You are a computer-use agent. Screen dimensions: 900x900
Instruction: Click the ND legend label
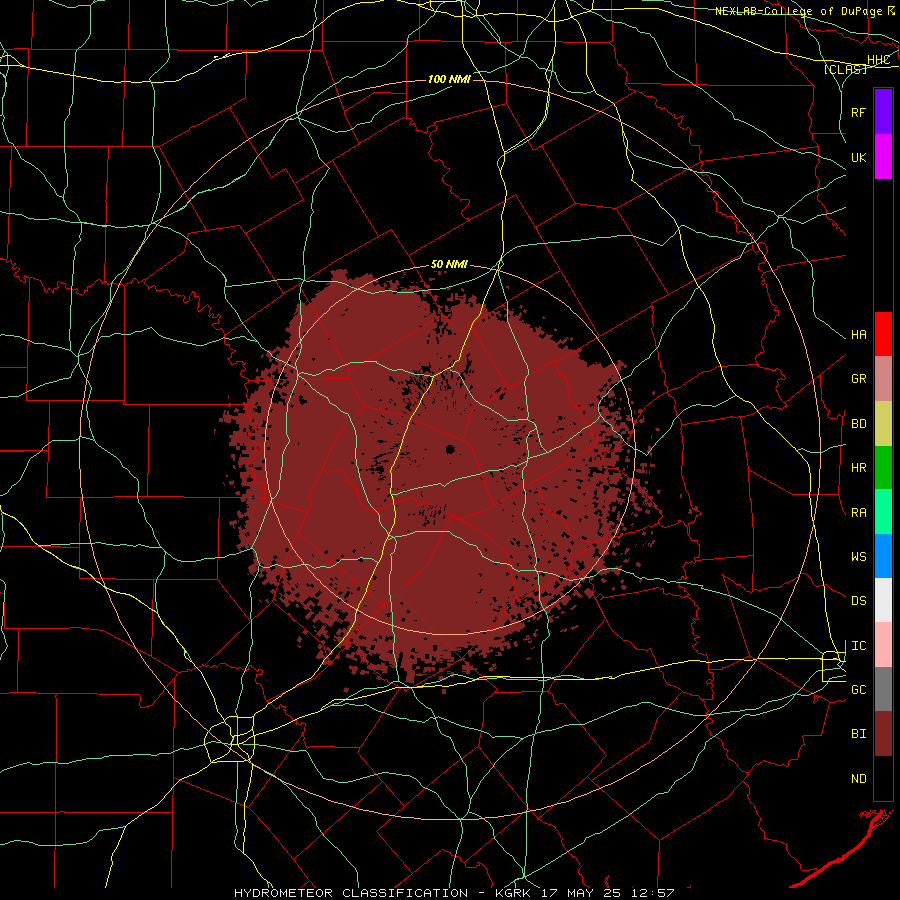click(858, 779)
